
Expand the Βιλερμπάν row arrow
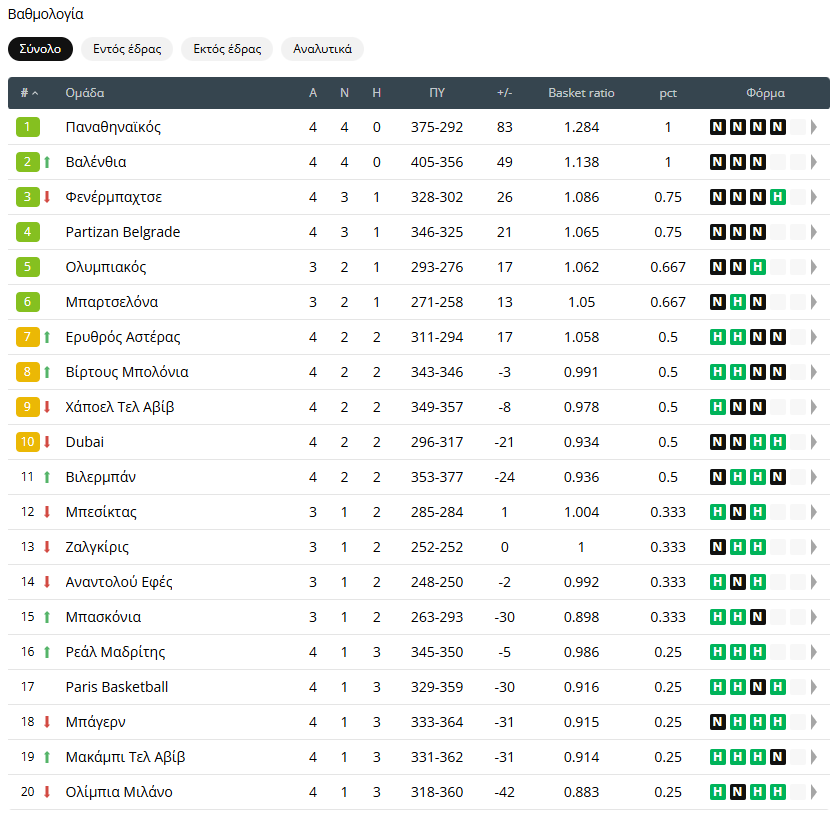[x=814, y=477]
